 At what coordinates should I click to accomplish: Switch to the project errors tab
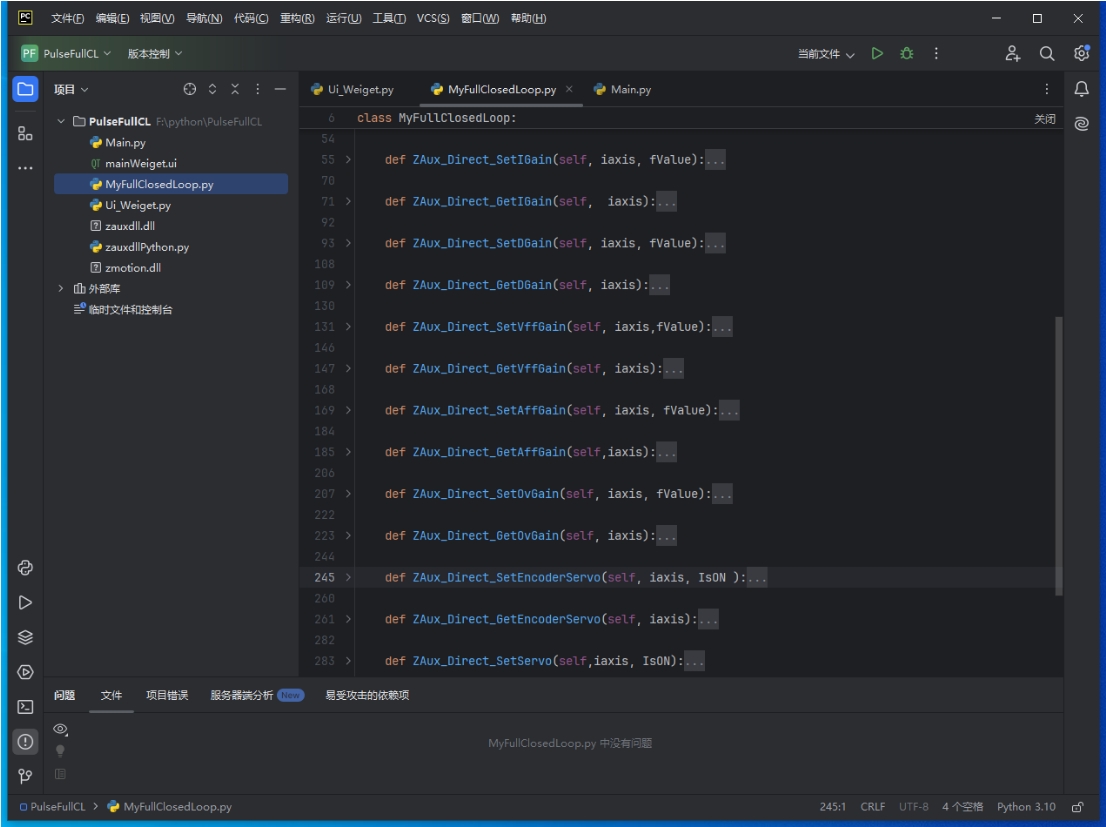(167, 695)
